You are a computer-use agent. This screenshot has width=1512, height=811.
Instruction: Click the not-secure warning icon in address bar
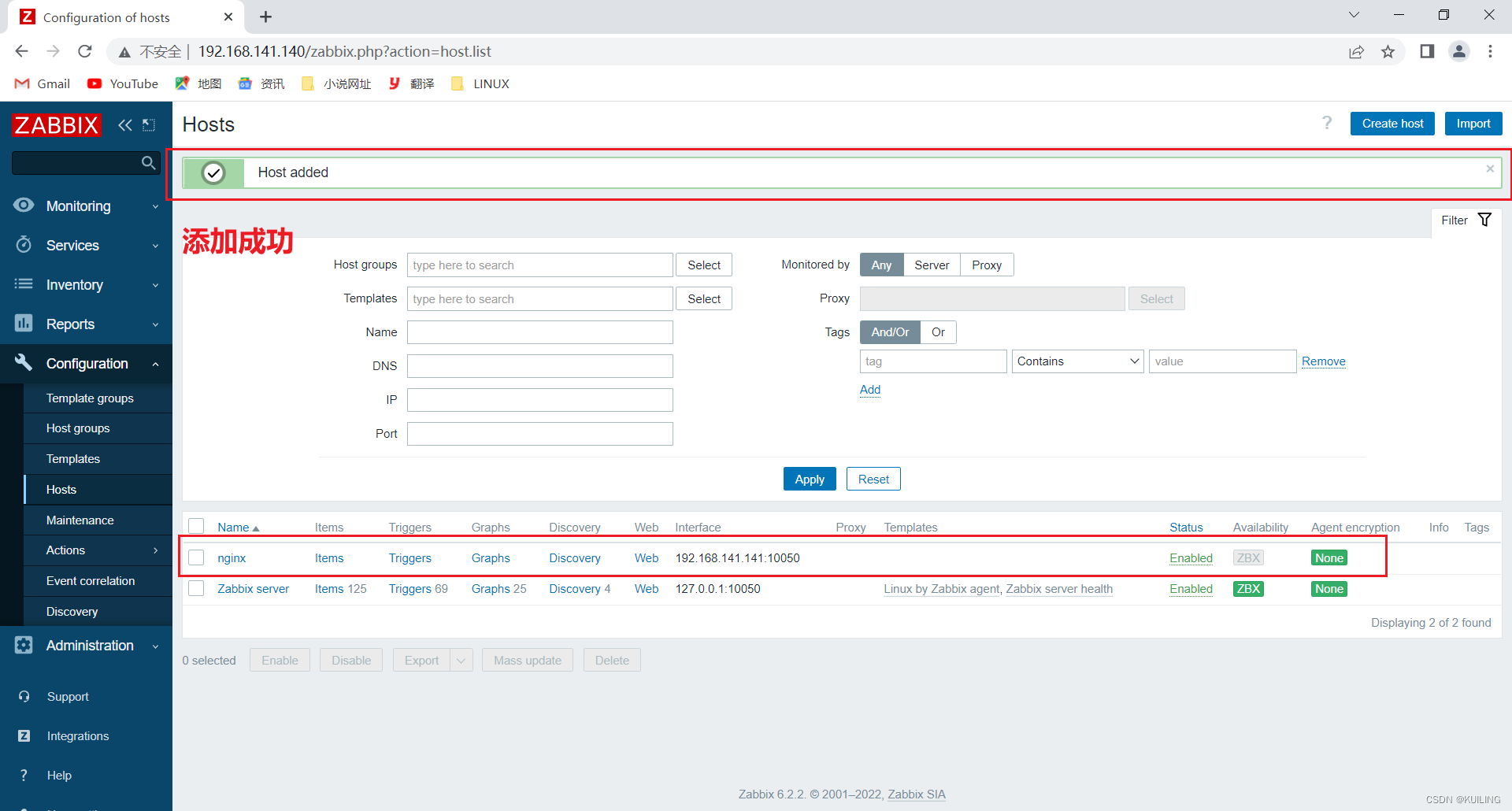tap(124, 52)
